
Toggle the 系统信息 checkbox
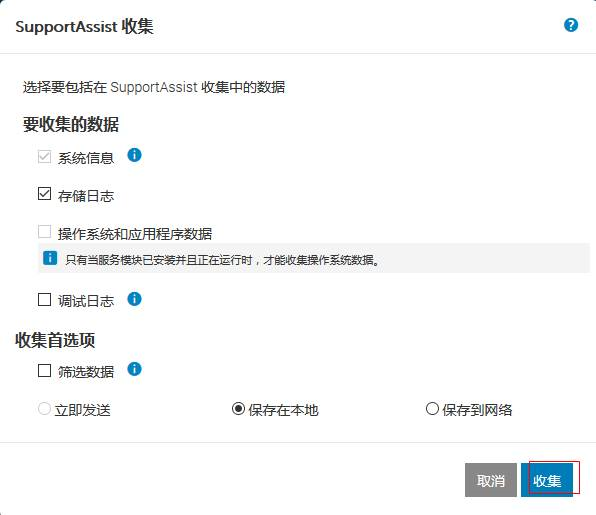tap(44, 157)
